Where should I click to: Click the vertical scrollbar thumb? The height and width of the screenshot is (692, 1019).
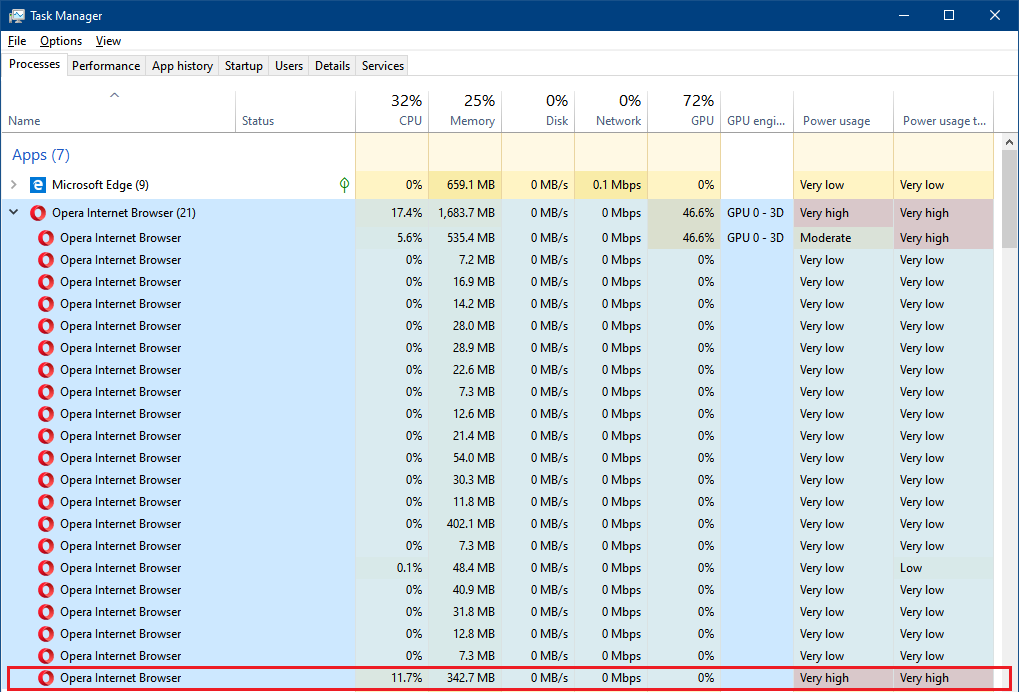tap(1008, 200)
